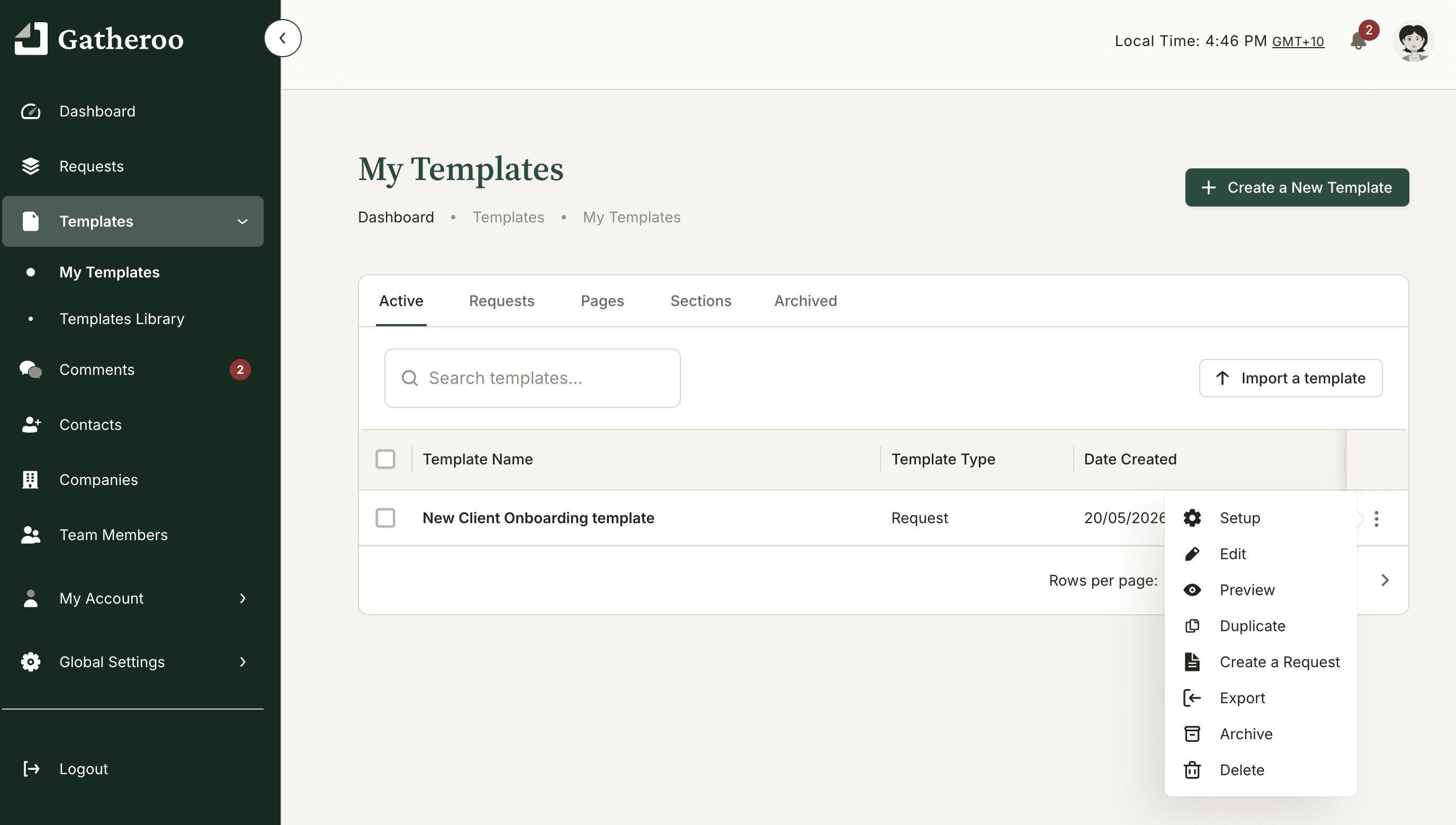
Task: Click the three-dot row actions icon
Action: 1376,518
